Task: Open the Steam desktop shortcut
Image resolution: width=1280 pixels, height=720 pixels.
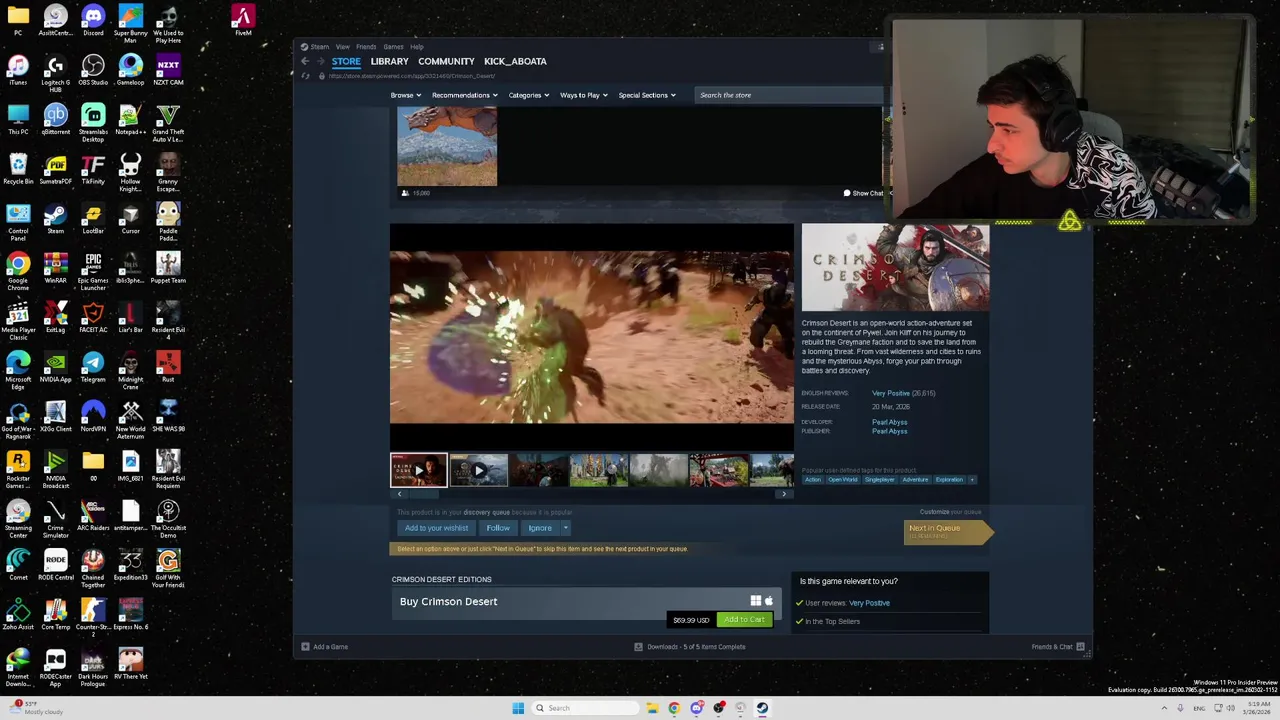Action: pos(55,219)
